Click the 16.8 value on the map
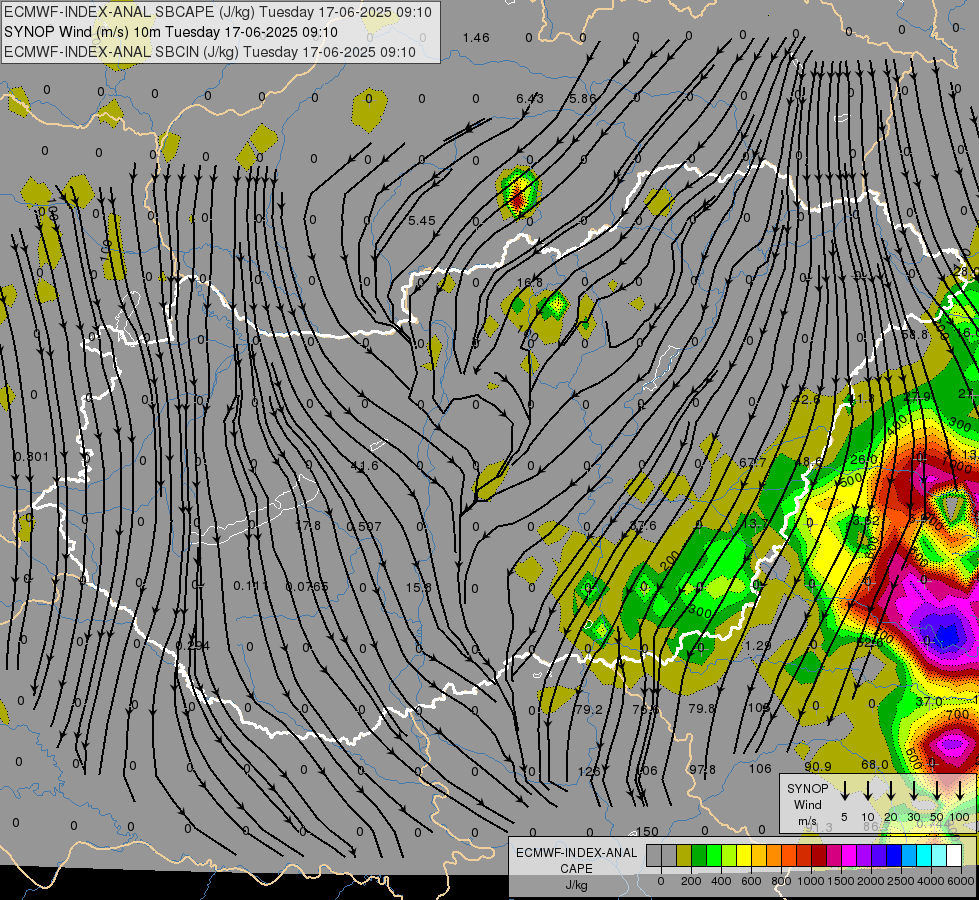Screen dimensions: 979x900 [x=529, y=282]
